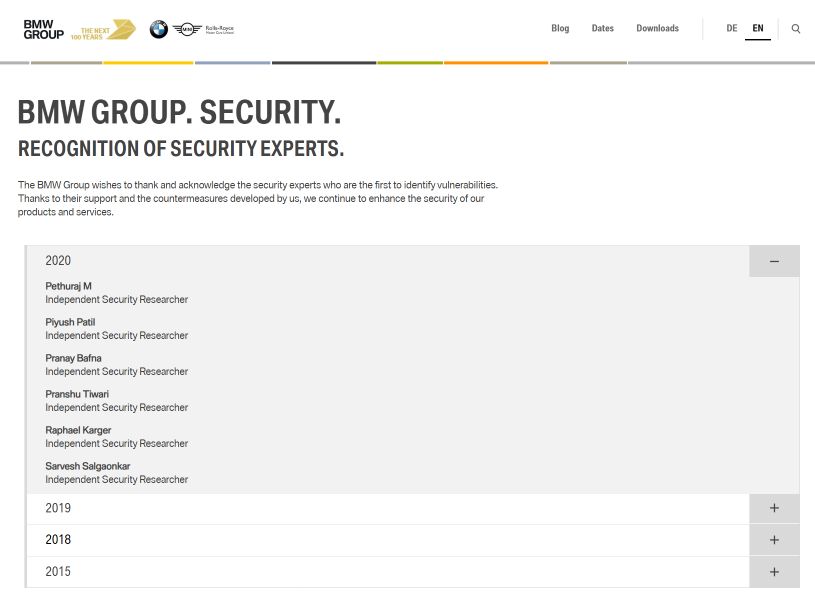The height and width of the screenshot is (606, 815).
Task: Click Independent Security Researcher under Pranay Bafna
Action: pos(116,371)
